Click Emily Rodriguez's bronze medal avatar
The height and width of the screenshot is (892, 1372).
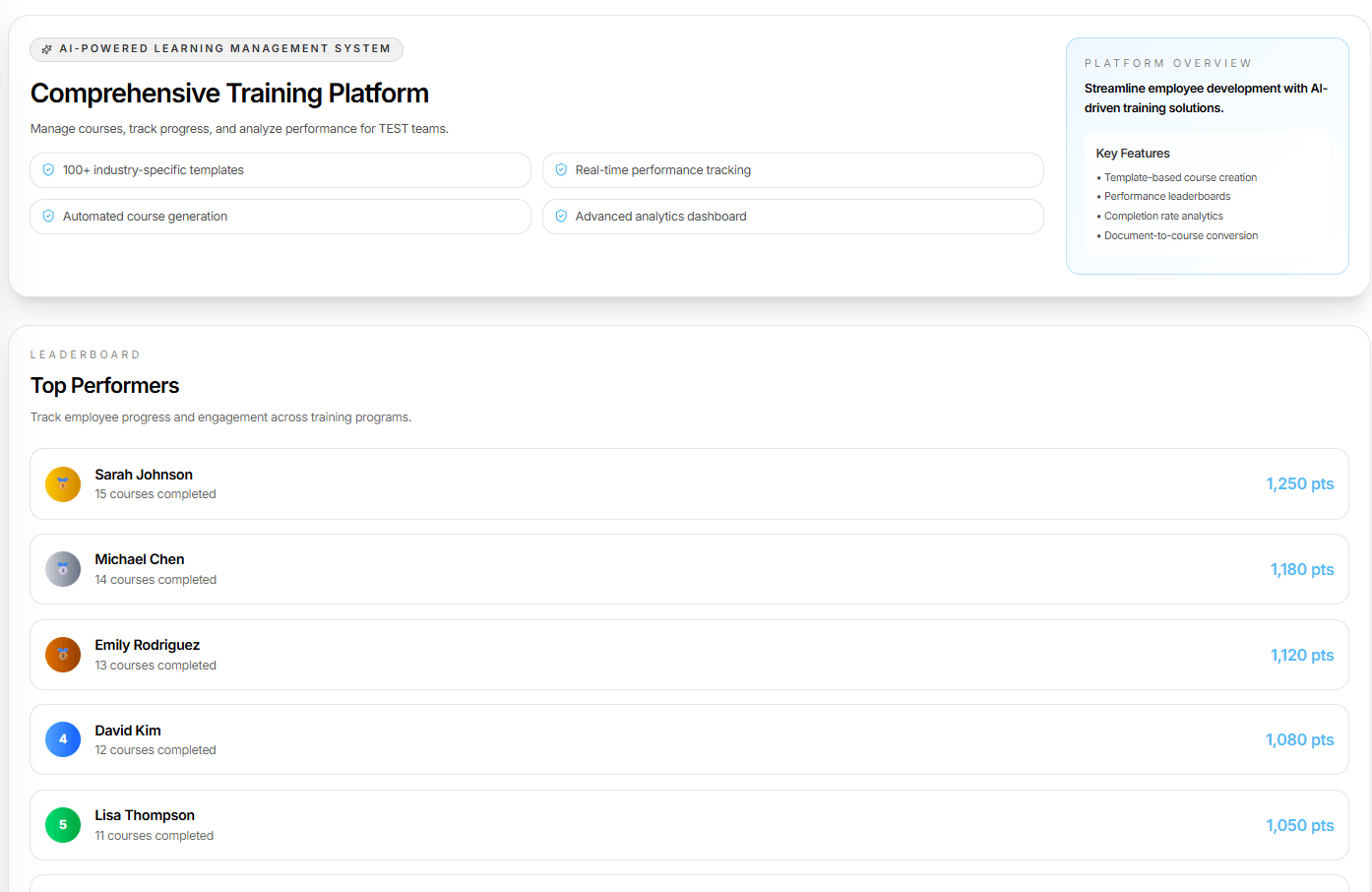(x=63, y=655)
